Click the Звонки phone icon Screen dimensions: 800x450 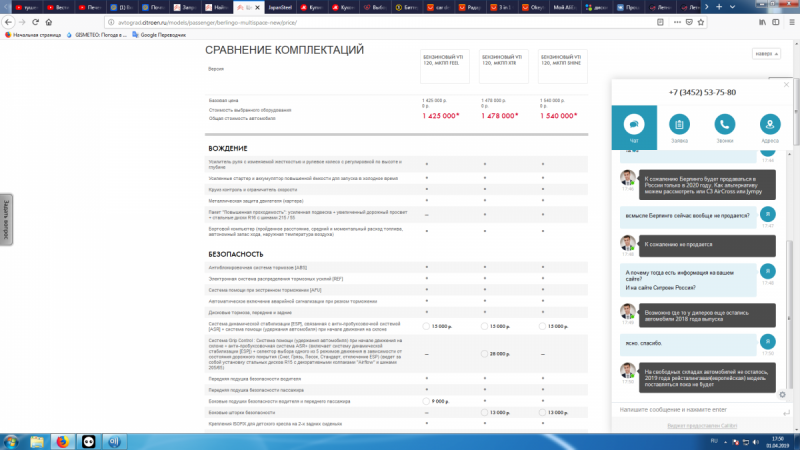point(724,126)
